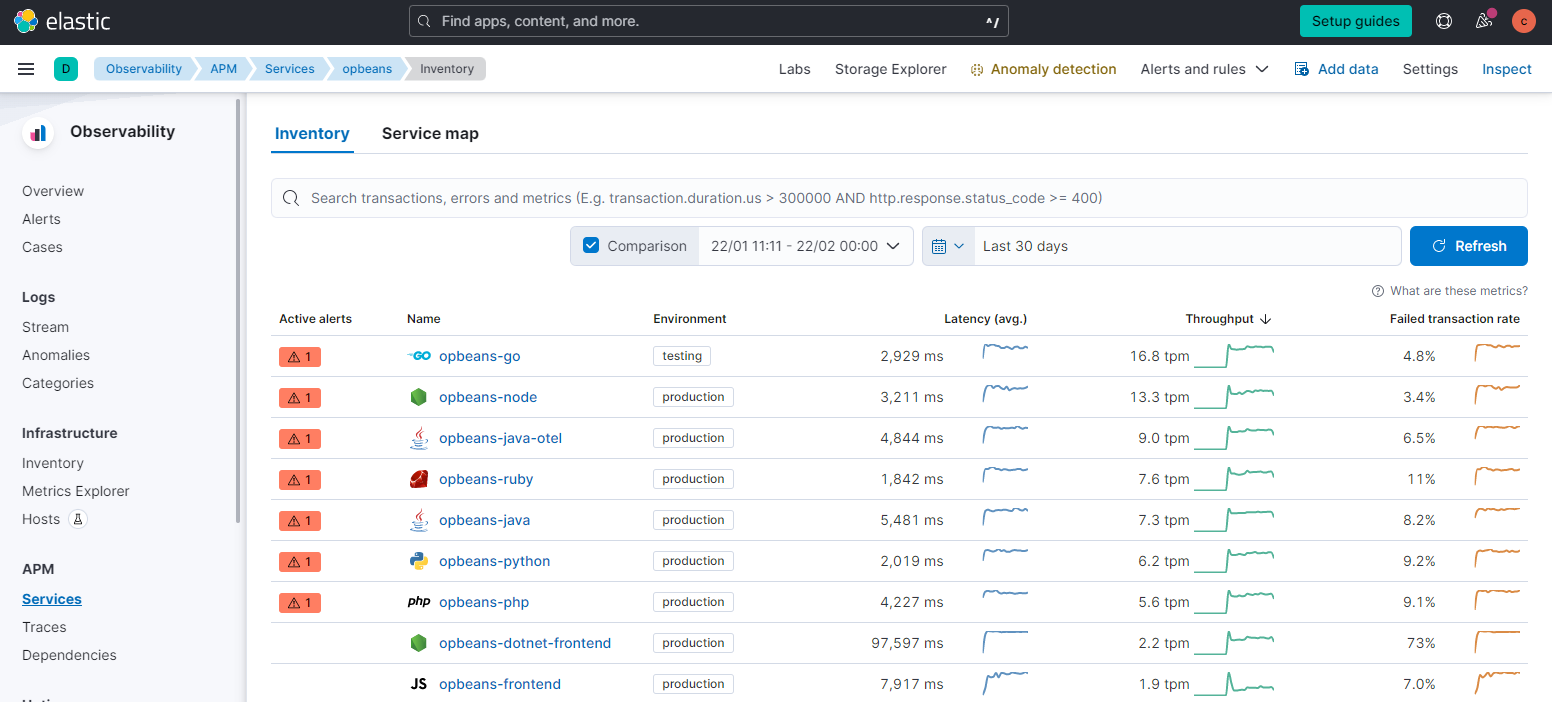Click the Inspect link
Viewport: 1552px width, 702px height.
[1507, 69]
